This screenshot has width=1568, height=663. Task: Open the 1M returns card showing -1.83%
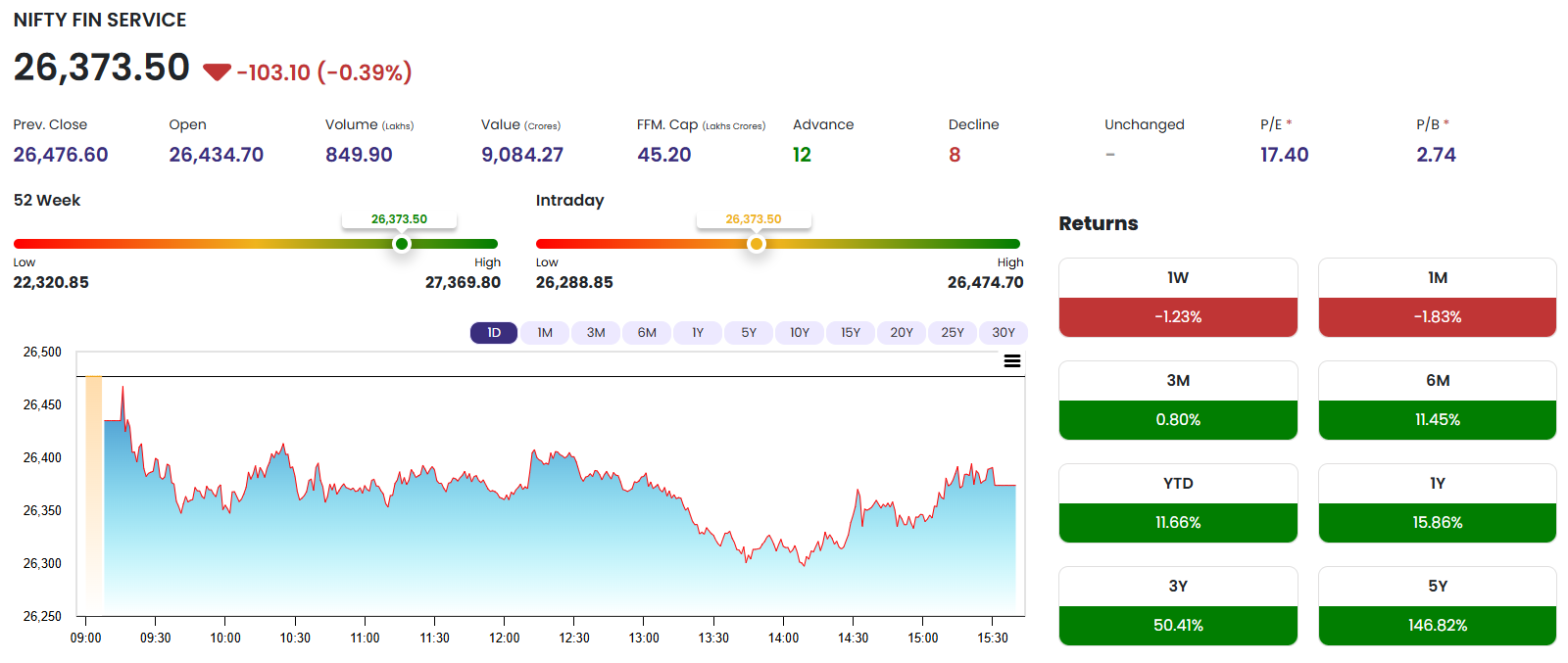click(x=1438, y=298)
